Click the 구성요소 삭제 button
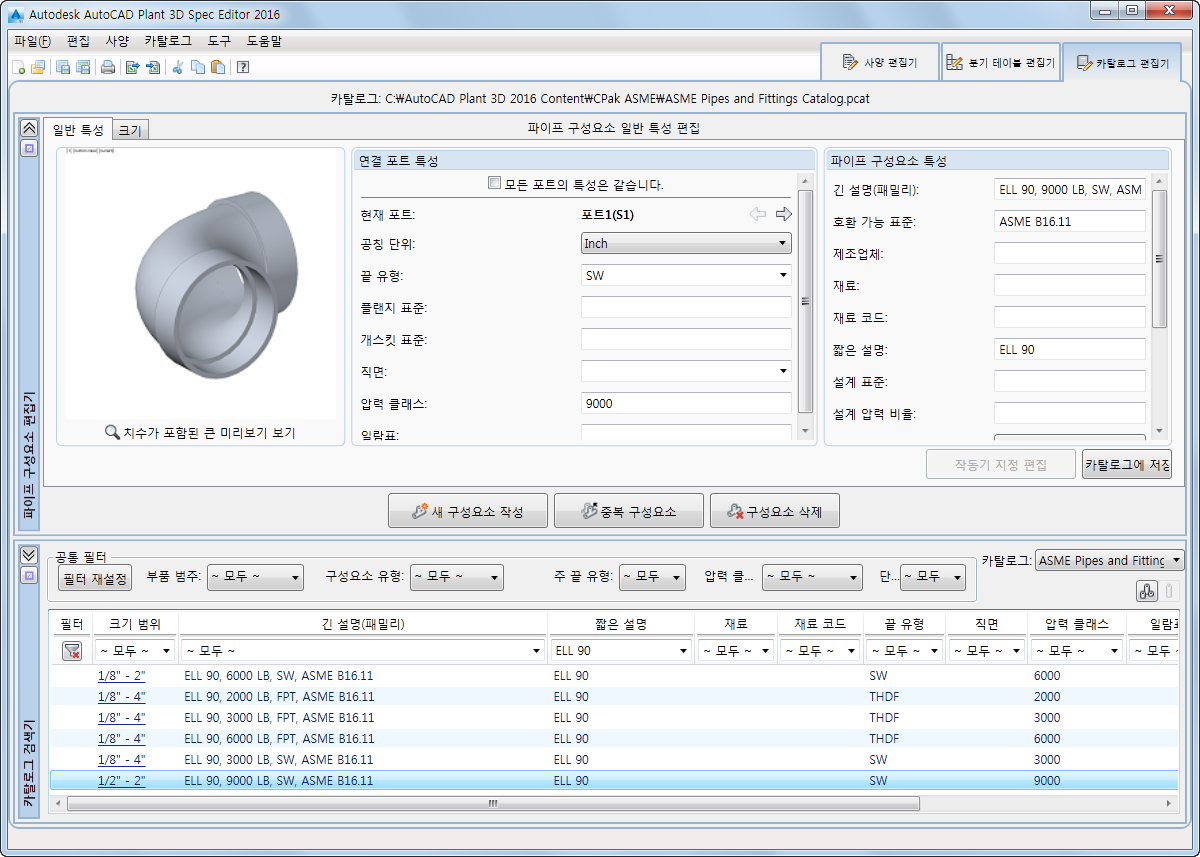Image resolution: width=1200 pixels, height=857 pixels. (x=775, y=511)
